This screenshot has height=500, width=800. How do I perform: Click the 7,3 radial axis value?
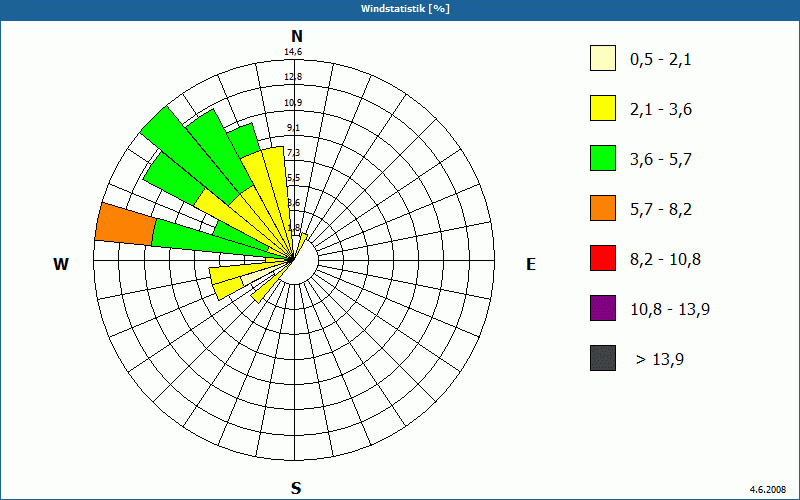tap(294, 153)
